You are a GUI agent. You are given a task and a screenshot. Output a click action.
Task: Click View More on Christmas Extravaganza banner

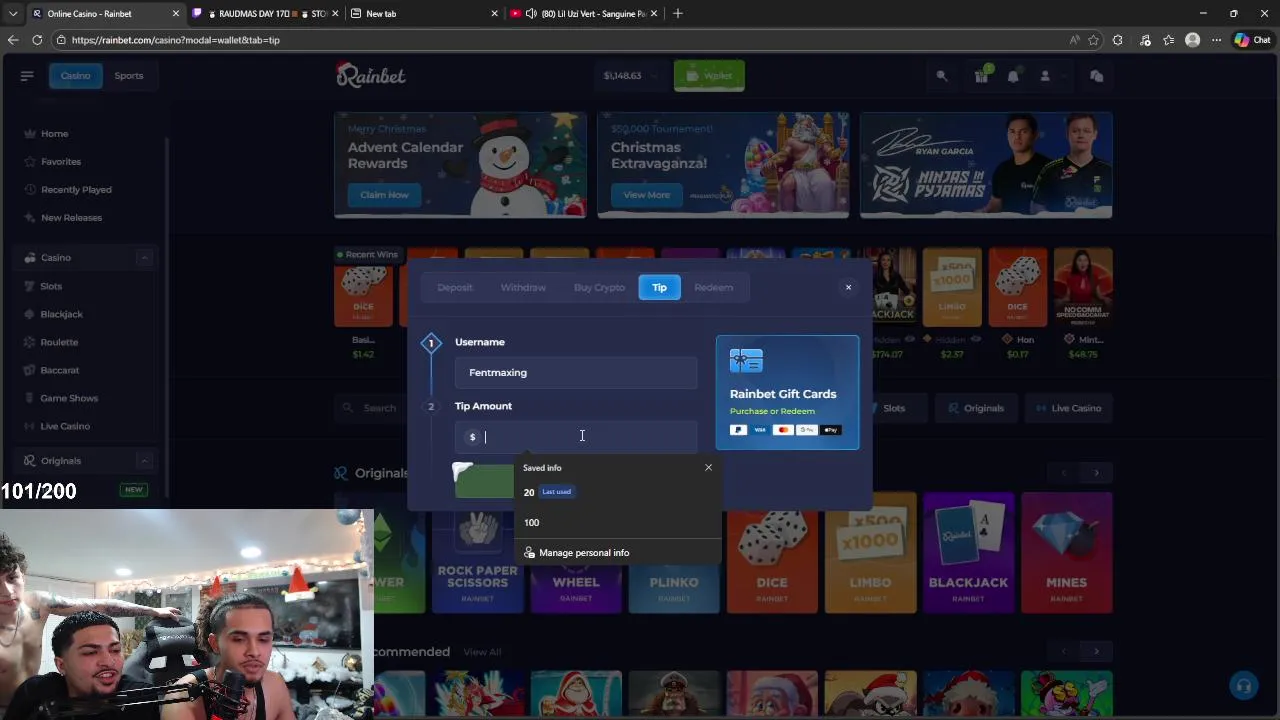point(647,195)
